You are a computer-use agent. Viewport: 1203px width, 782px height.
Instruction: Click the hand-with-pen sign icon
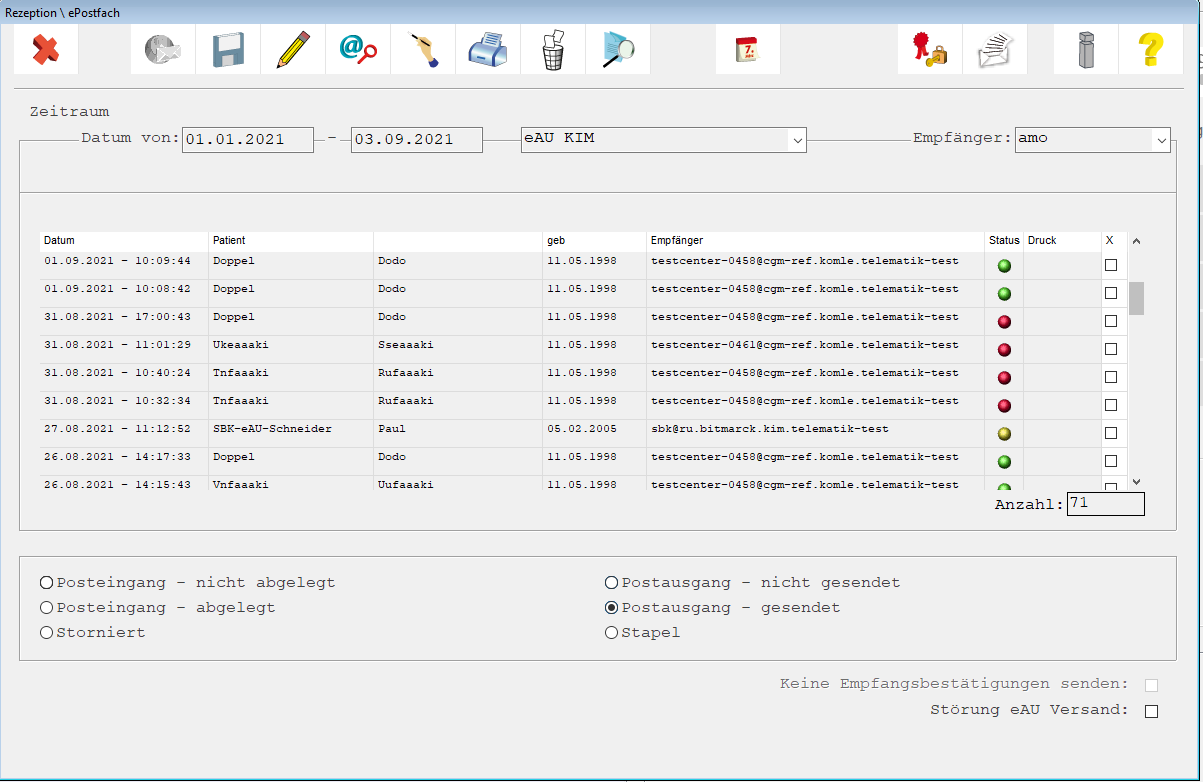click(x=423, y=49)
